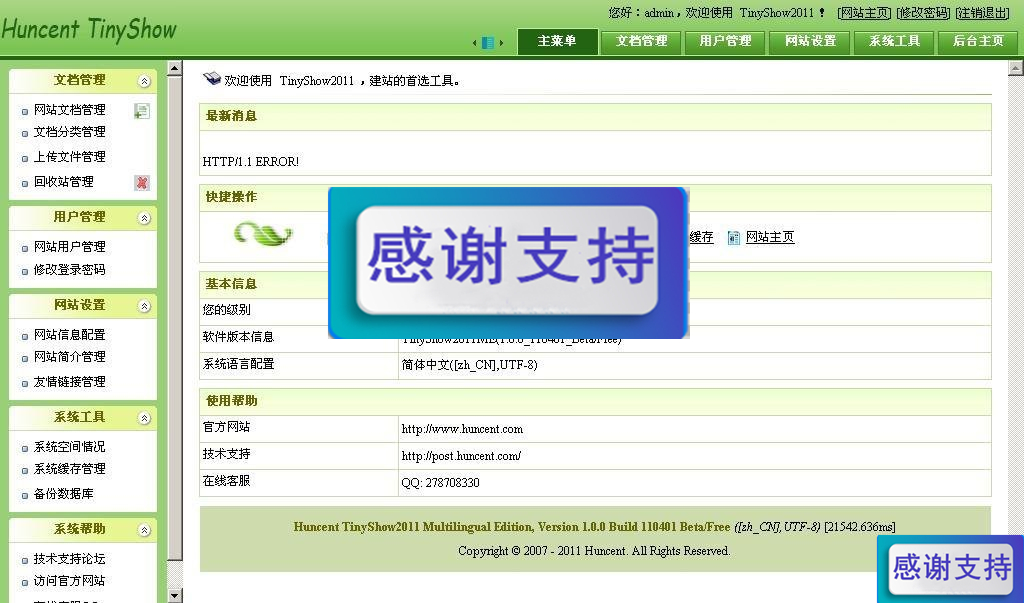Open 网站信息配置 in the sidebar
The image size is (1024, 603).
click(x=70, y=335)
